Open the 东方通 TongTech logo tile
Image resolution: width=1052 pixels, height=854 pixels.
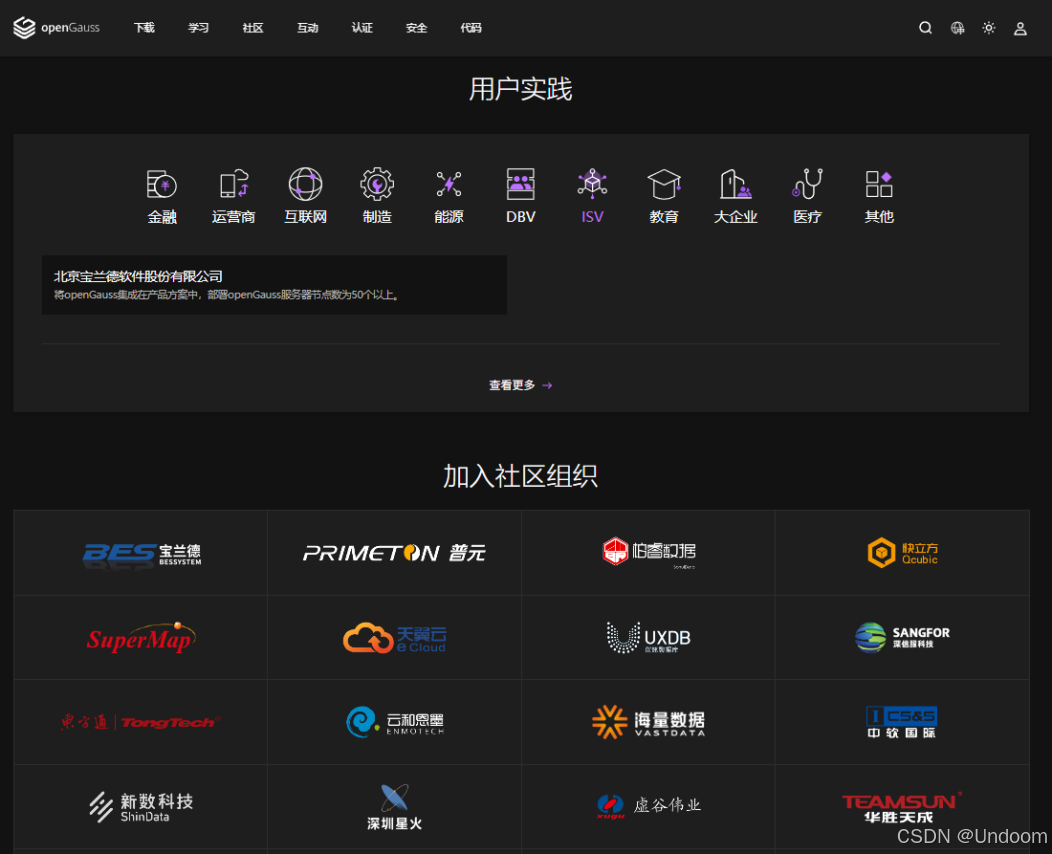140,722
